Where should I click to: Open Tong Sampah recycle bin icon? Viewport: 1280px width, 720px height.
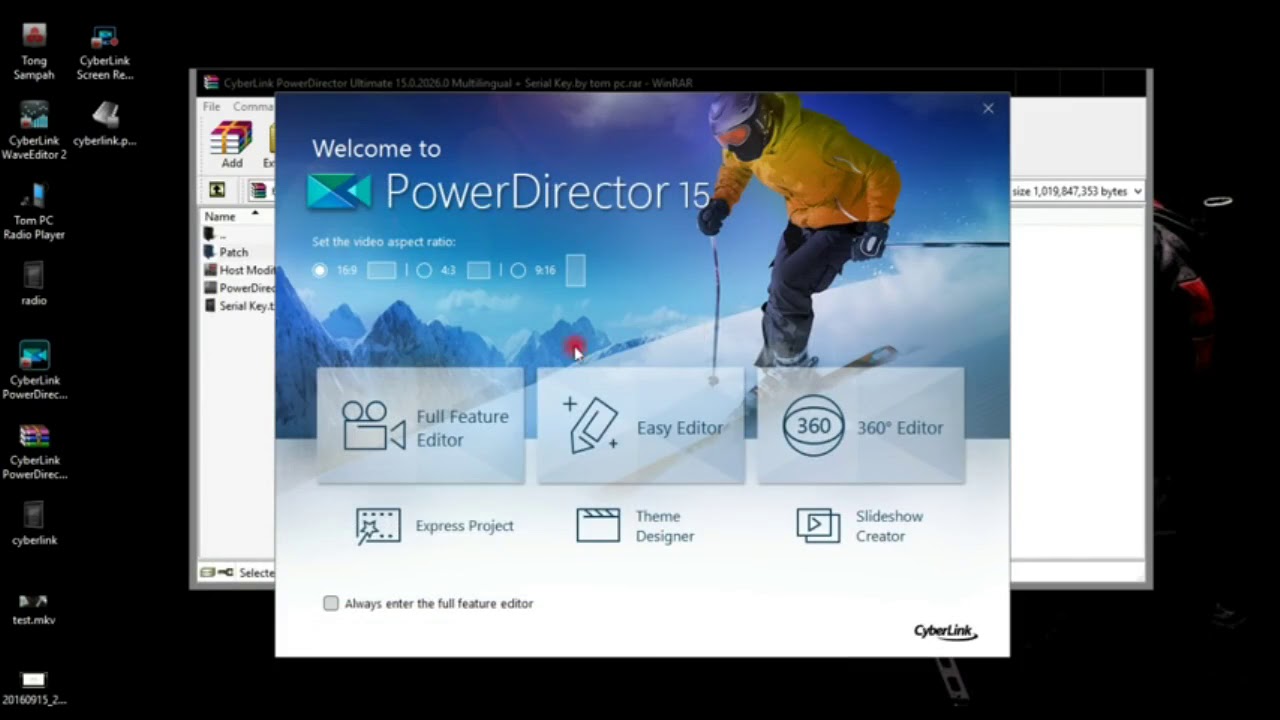[x=34, y=53]
